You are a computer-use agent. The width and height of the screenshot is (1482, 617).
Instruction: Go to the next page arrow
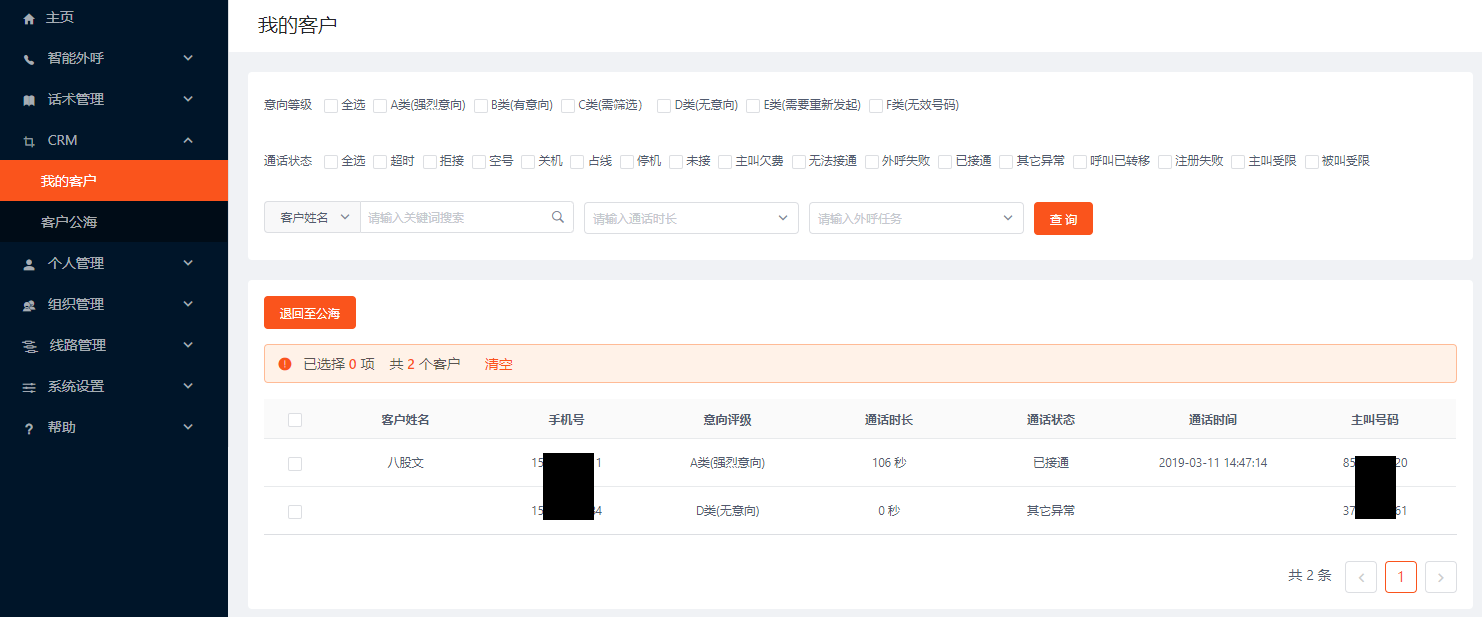[1441, 577]
